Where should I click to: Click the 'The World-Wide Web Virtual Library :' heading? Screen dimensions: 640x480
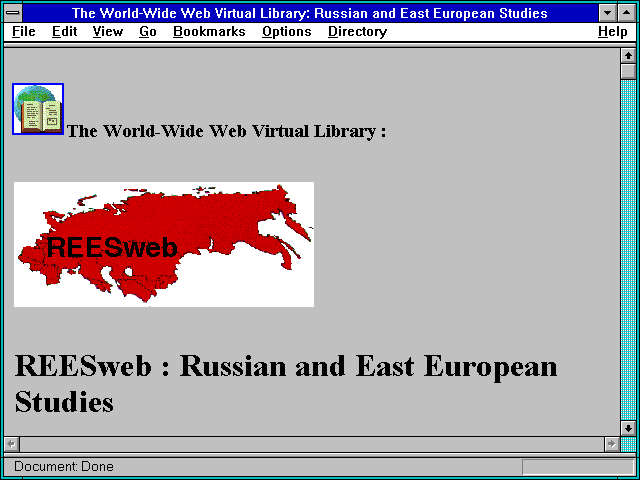click(227, 131)
